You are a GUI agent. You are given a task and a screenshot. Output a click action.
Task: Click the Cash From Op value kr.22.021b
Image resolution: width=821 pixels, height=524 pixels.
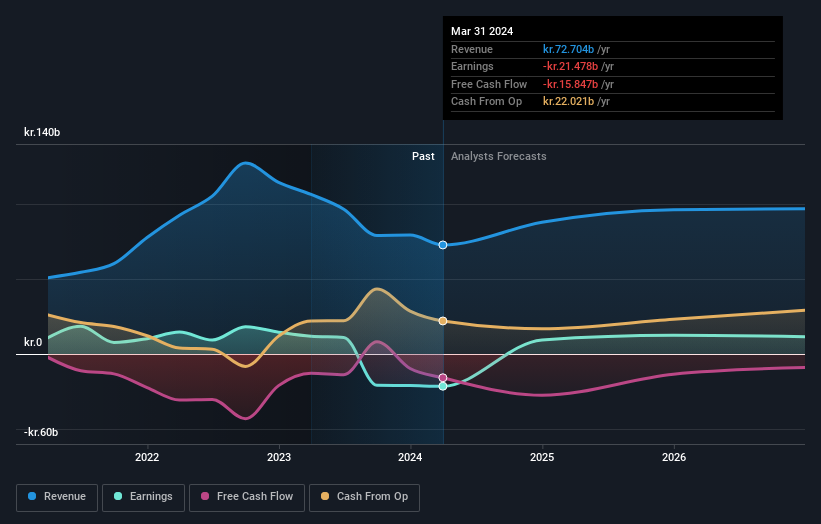[x=568, y=102]
